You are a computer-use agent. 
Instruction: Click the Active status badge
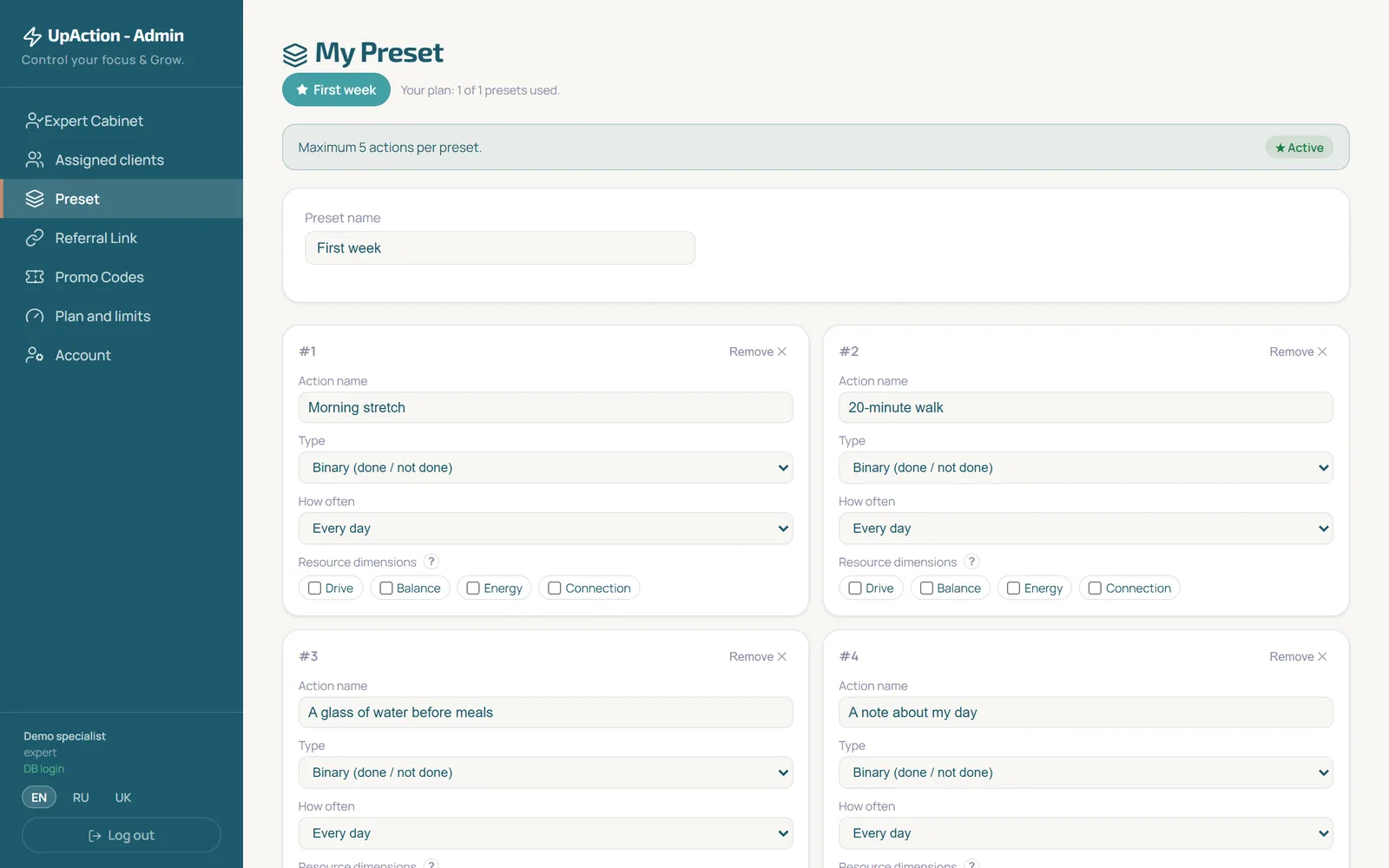point(1299,148)
